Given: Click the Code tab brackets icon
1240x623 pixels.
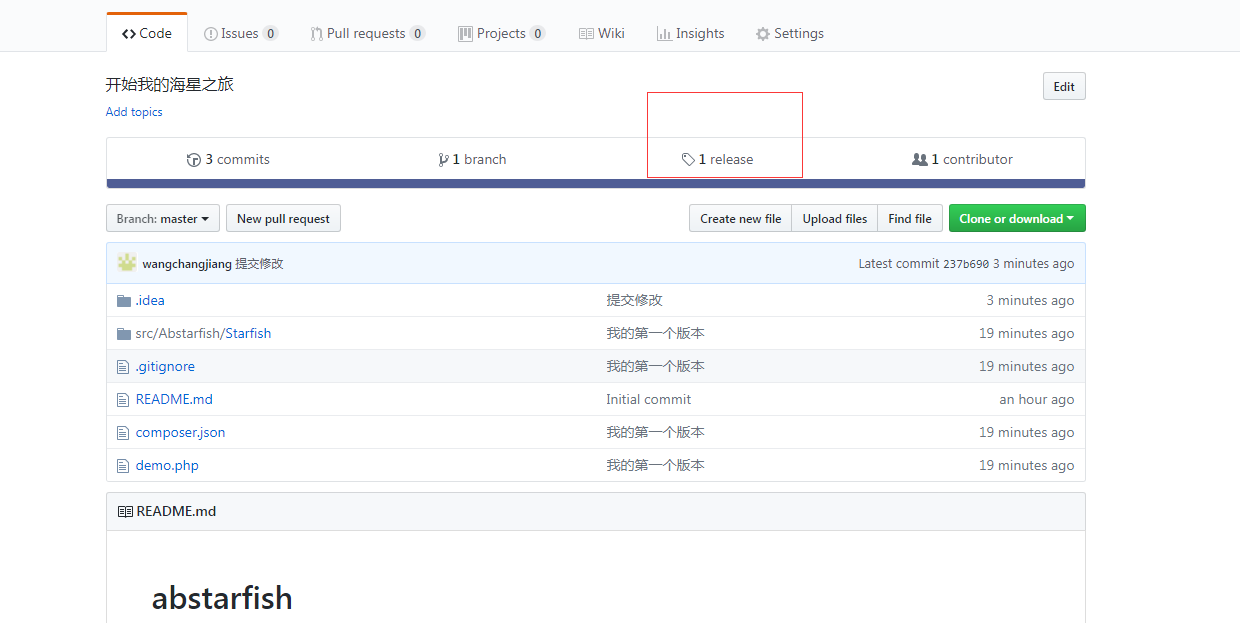Looking at the screenshot, I should 129,34.
